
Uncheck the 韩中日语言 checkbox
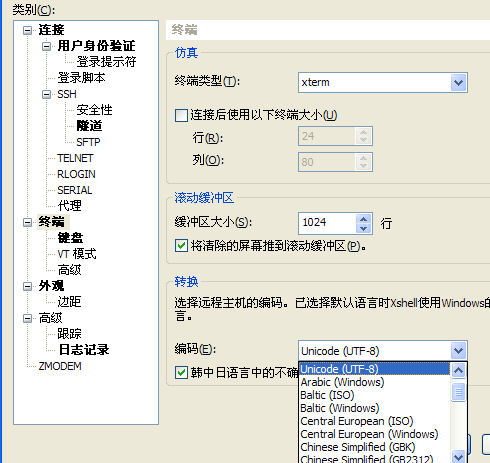(181, 372)
